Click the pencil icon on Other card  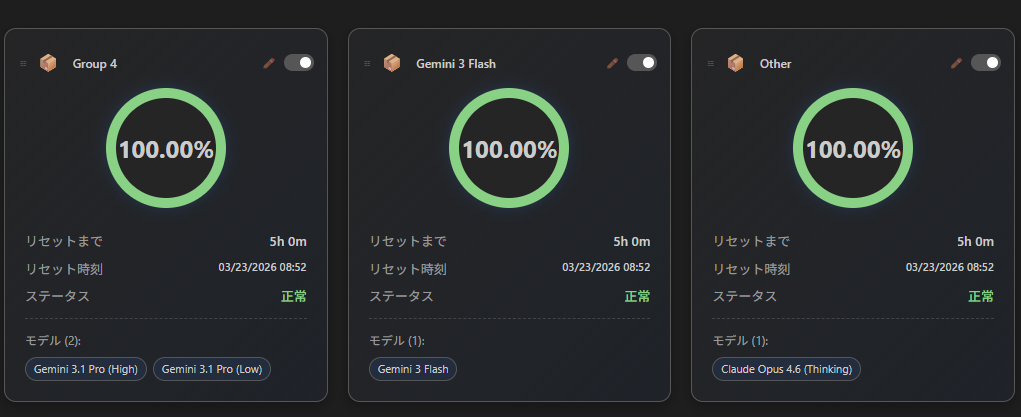[x=955, y=63]
